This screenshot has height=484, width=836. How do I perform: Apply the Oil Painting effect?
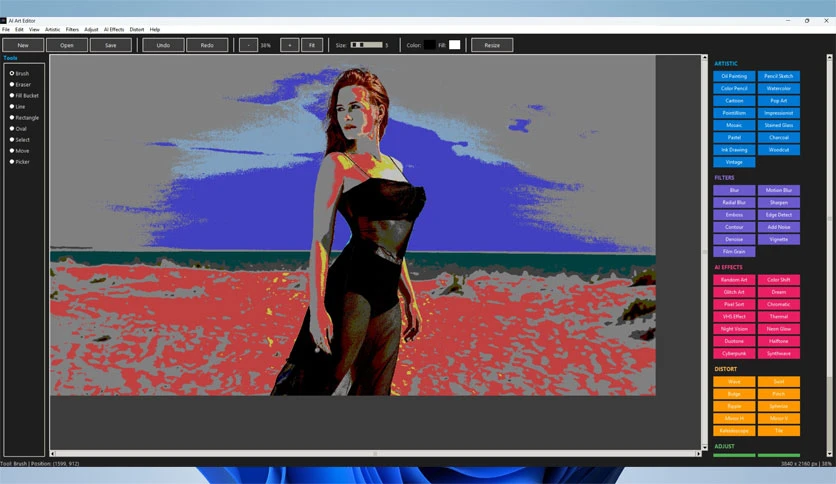coord(734,76)
